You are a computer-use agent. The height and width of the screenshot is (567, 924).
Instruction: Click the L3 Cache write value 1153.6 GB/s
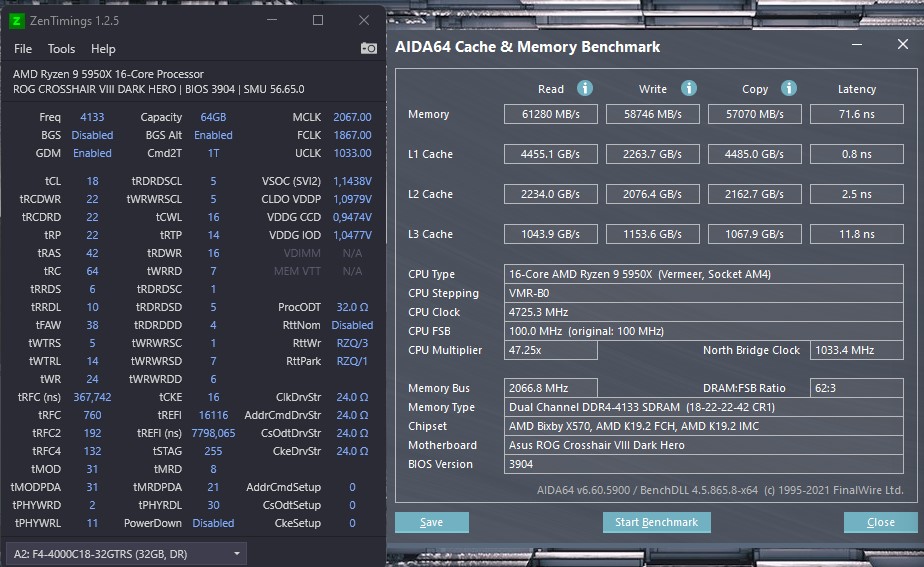pos(653,234)
